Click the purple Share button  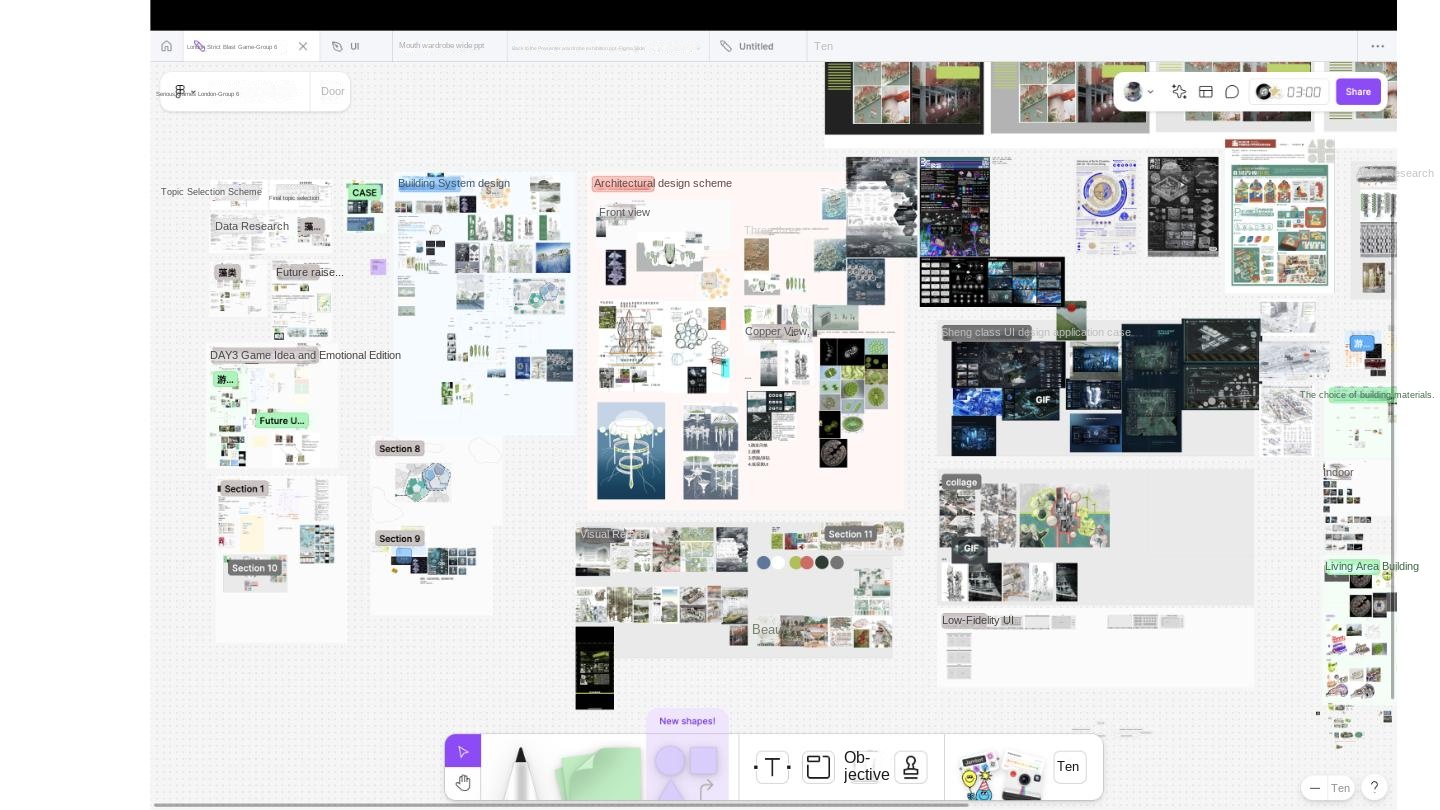click(x=1358, y=92)
